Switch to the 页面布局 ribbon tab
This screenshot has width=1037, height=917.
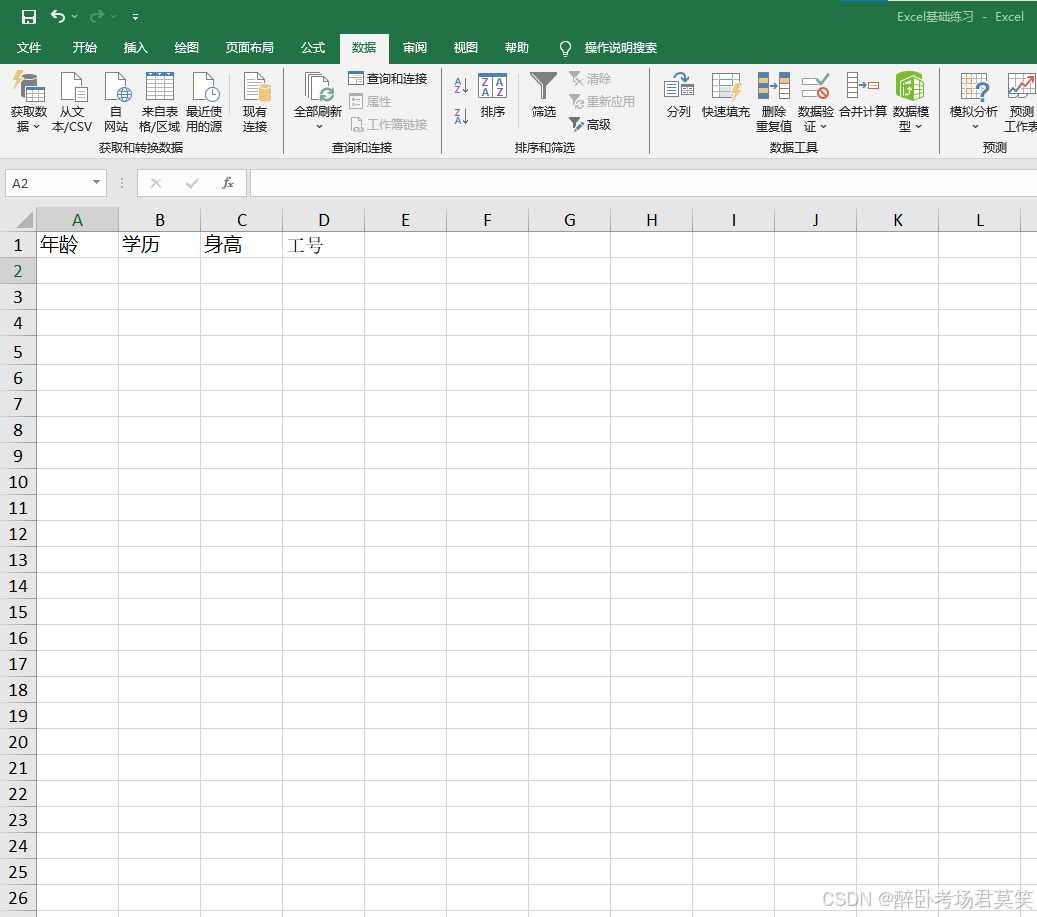(249, 48)
